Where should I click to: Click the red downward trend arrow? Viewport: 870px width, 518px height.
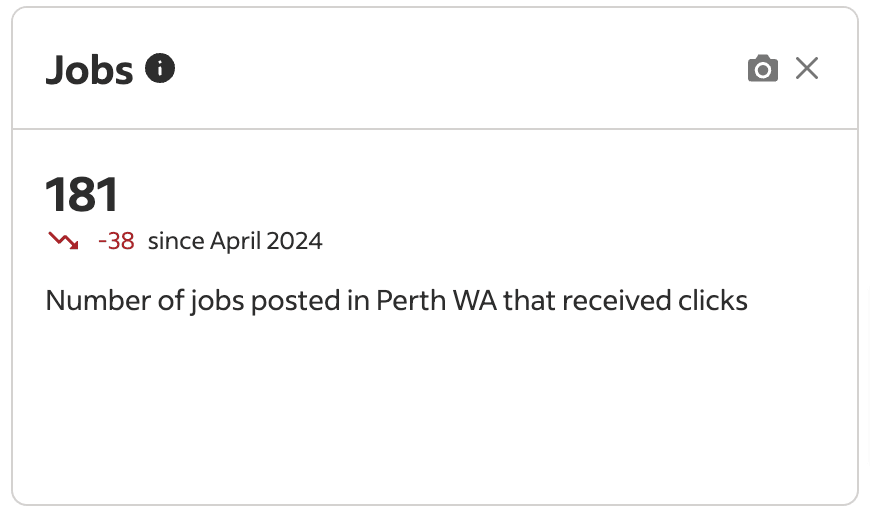(x=63, y=241)
